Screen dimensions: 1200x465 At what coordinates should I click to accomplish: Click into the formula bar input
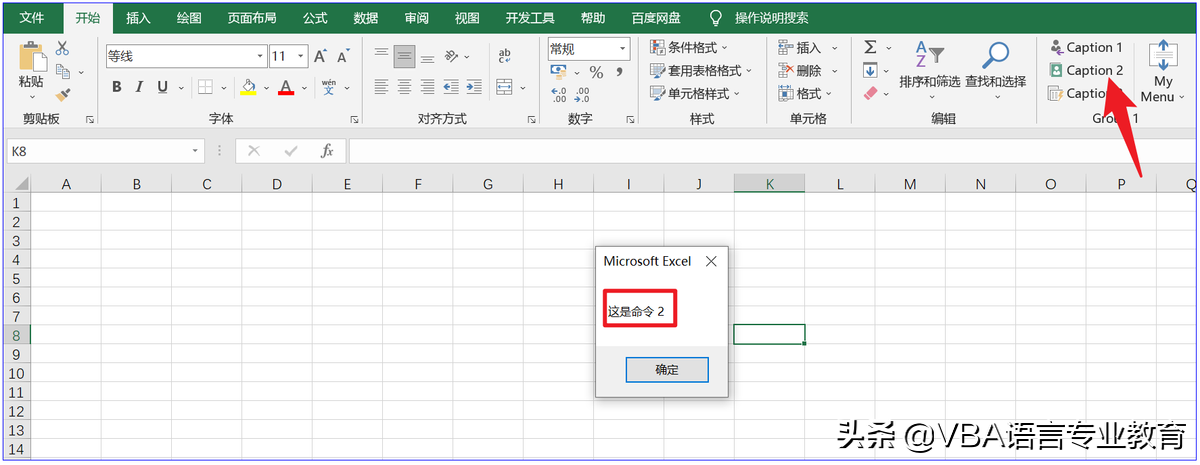(x=770, y=151)
